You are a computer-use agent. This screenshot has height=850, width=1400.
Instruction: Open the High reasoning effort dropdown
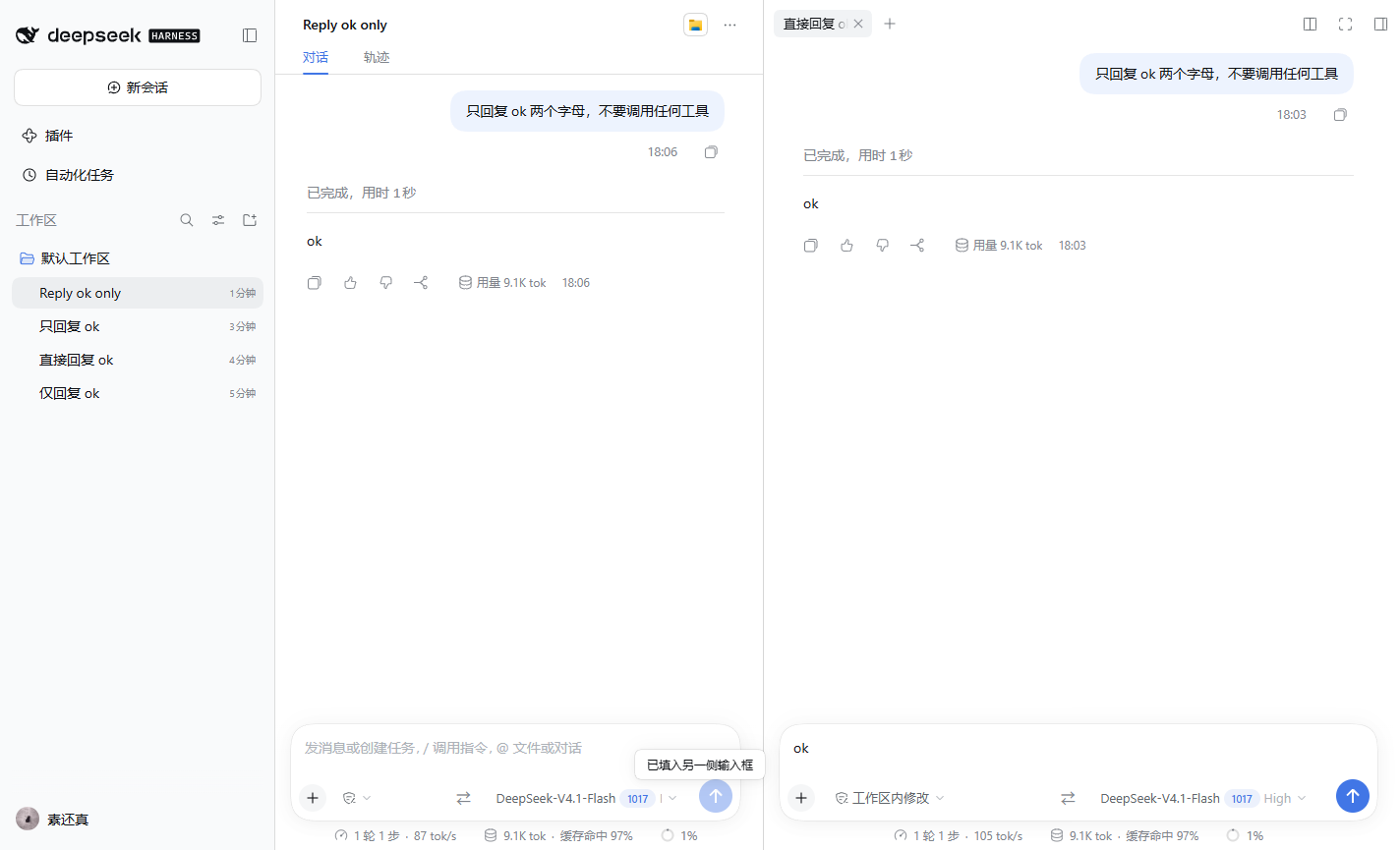click(x=1285, y=798)
